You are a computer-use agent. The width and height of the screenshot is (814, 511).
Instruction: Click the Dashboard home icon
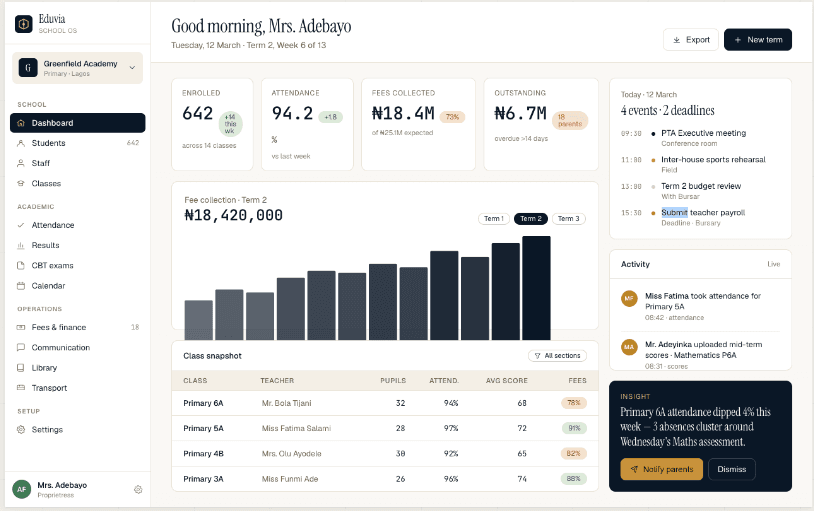pyautogui.click(x=21, y=123)
